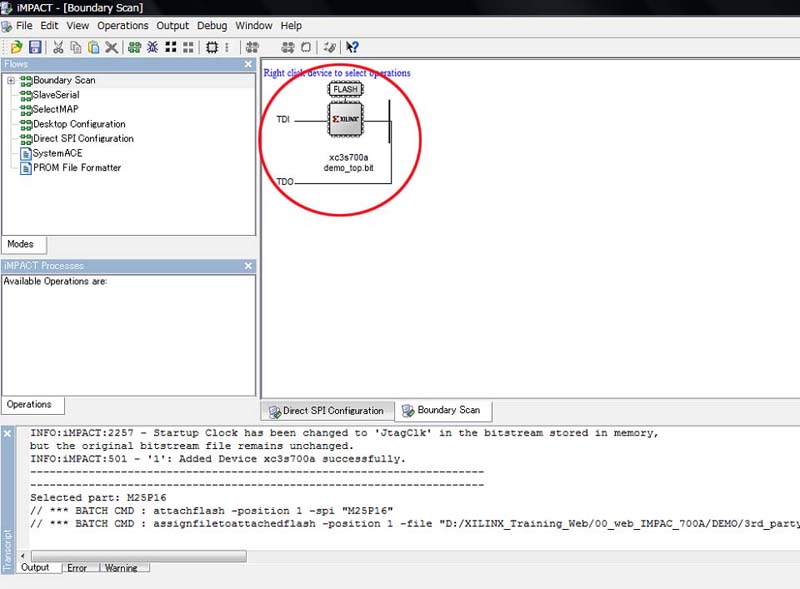The image size is (800, 589).
Task: Open the File menu
Action: [x=24, y=26]
